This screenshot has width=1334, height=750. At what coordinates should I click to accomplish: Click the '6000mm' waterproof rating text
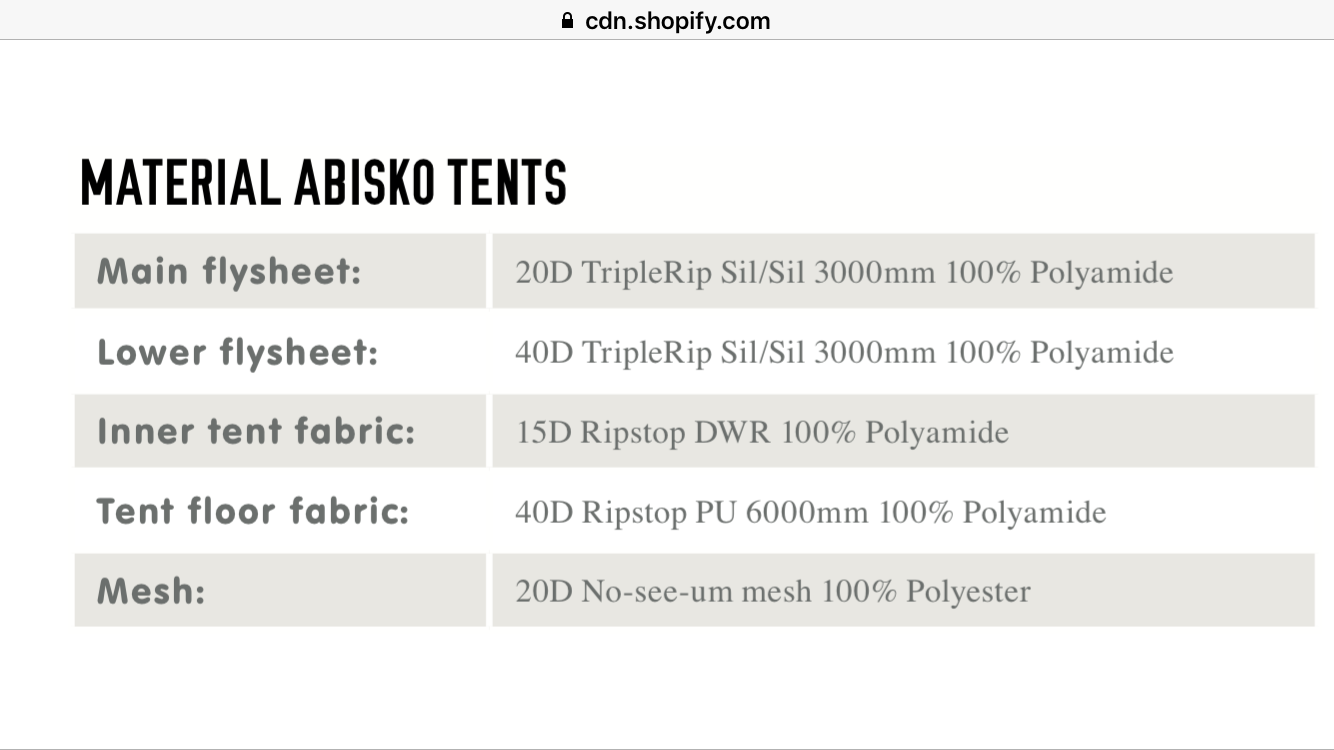click(x=808, y=513)
